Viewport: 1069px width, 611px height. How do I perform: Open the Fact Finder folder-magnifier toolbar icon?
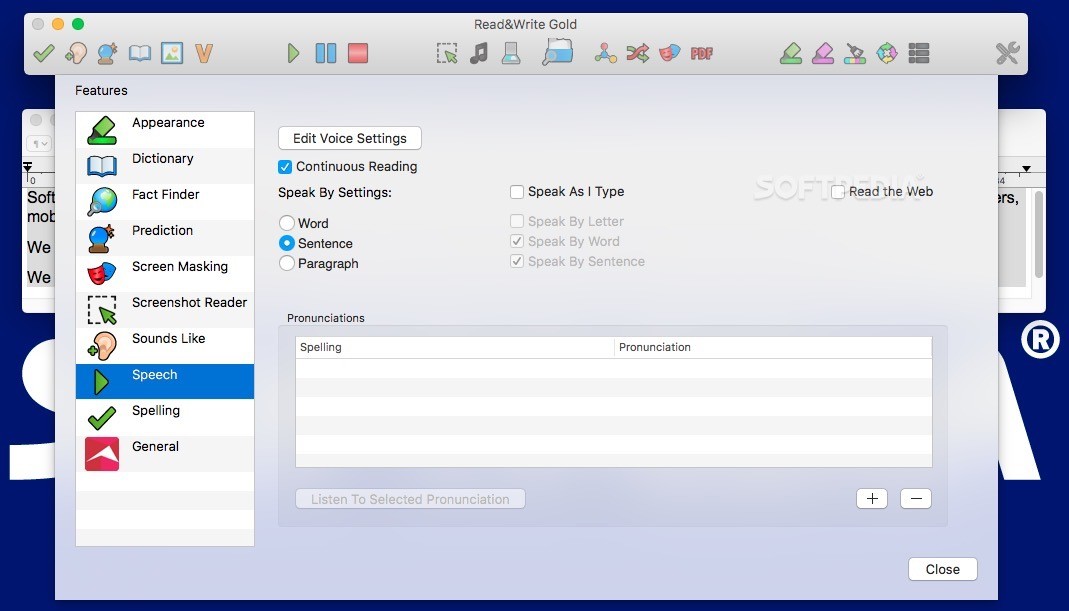[x=558, y=52]
